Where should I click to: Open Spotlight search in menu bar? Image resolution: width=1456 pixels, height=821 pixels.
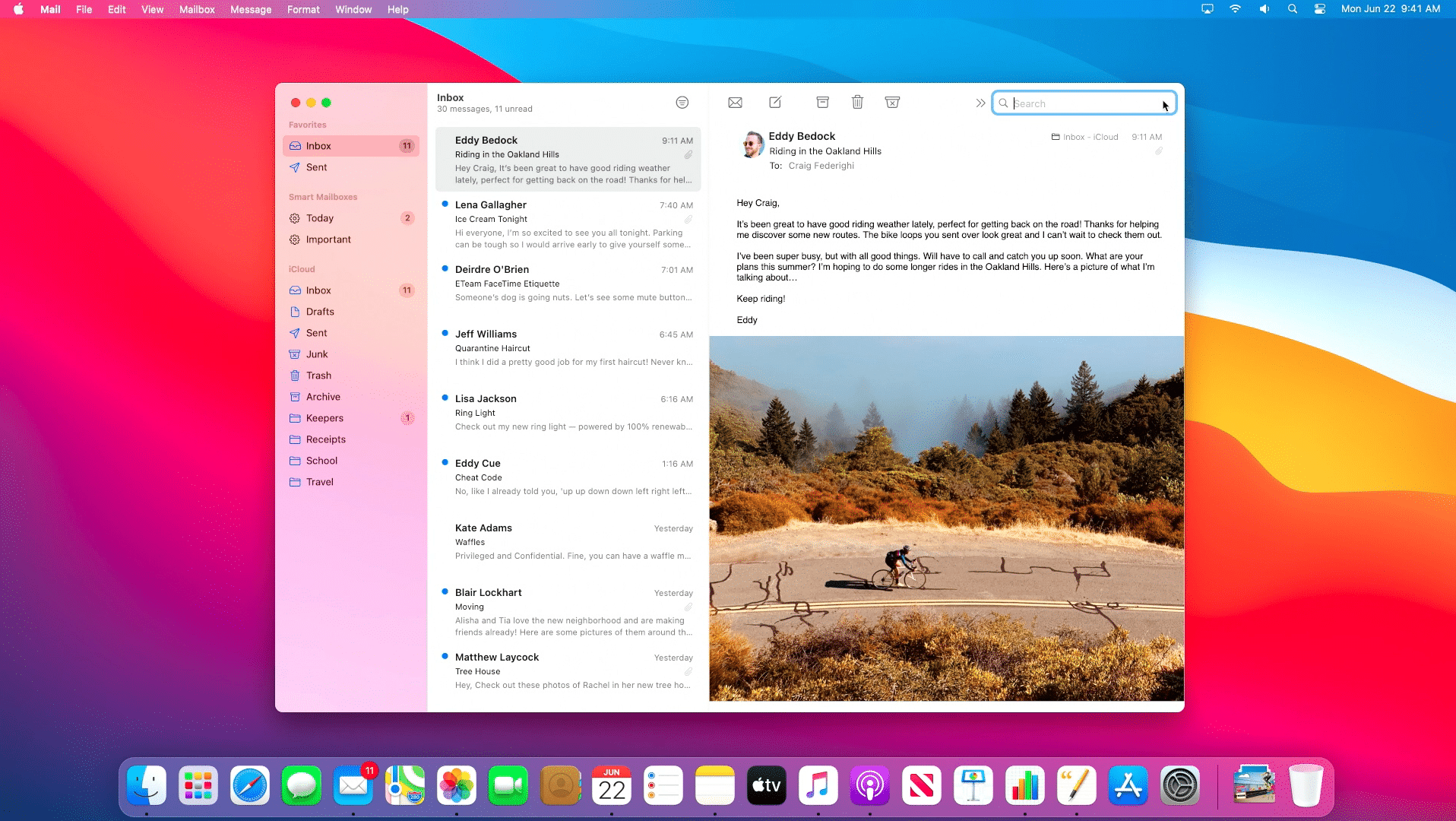(1292, 9)
